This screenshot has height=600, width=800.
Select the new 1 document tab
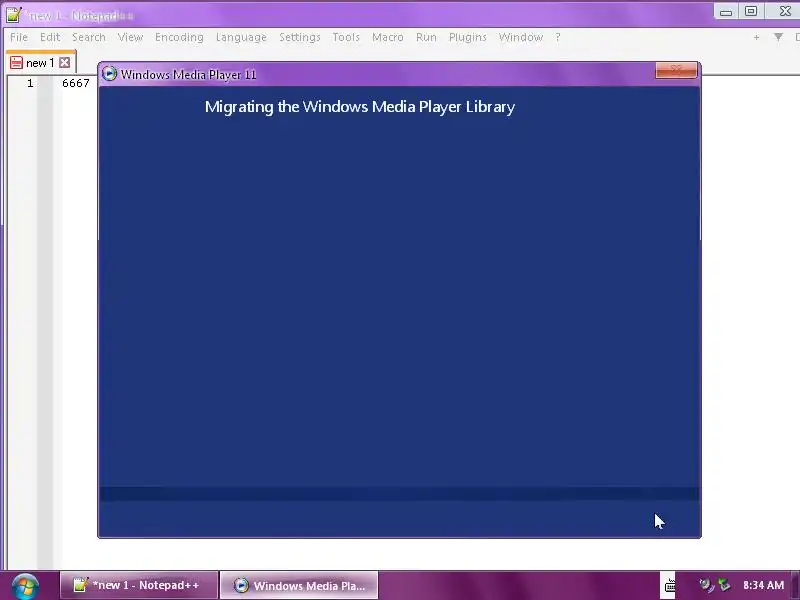point(41,63)
